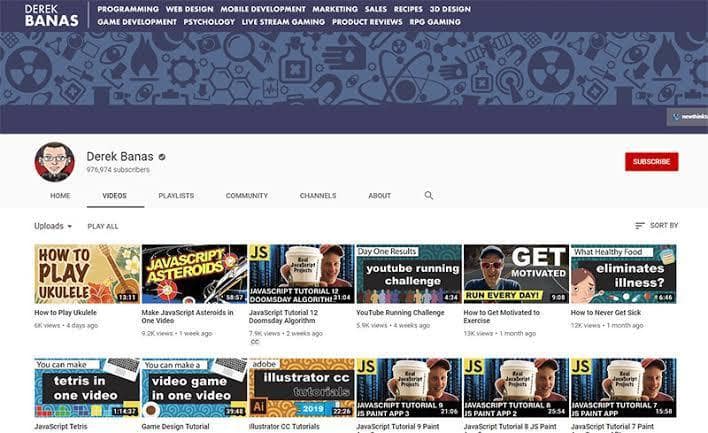This screenshot has width=708, height=433.
Task: Click the RPG Gaming banner link
Action: 435,22
